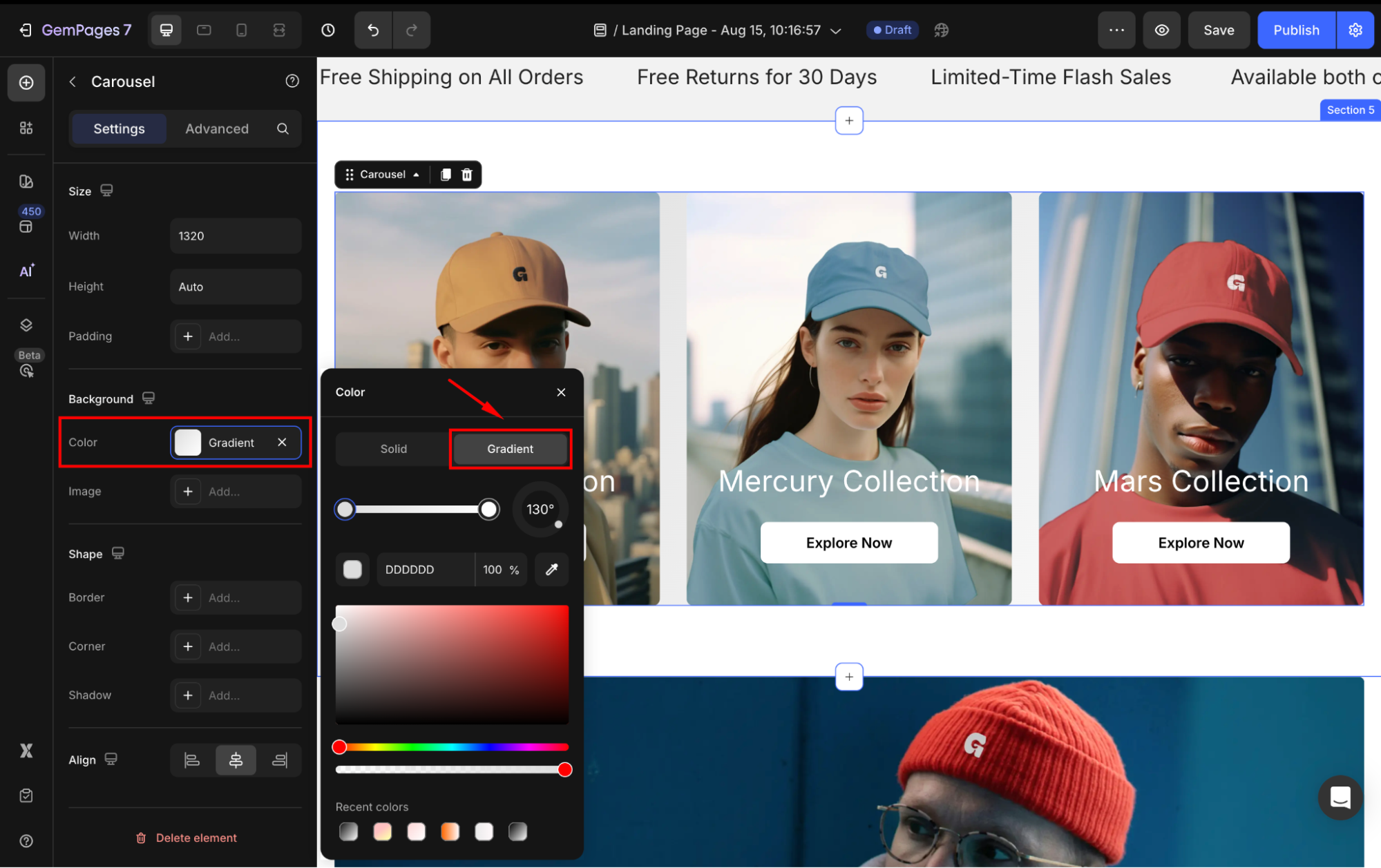
Task: Click the Publish button
Action: [x=1295, y=30]
